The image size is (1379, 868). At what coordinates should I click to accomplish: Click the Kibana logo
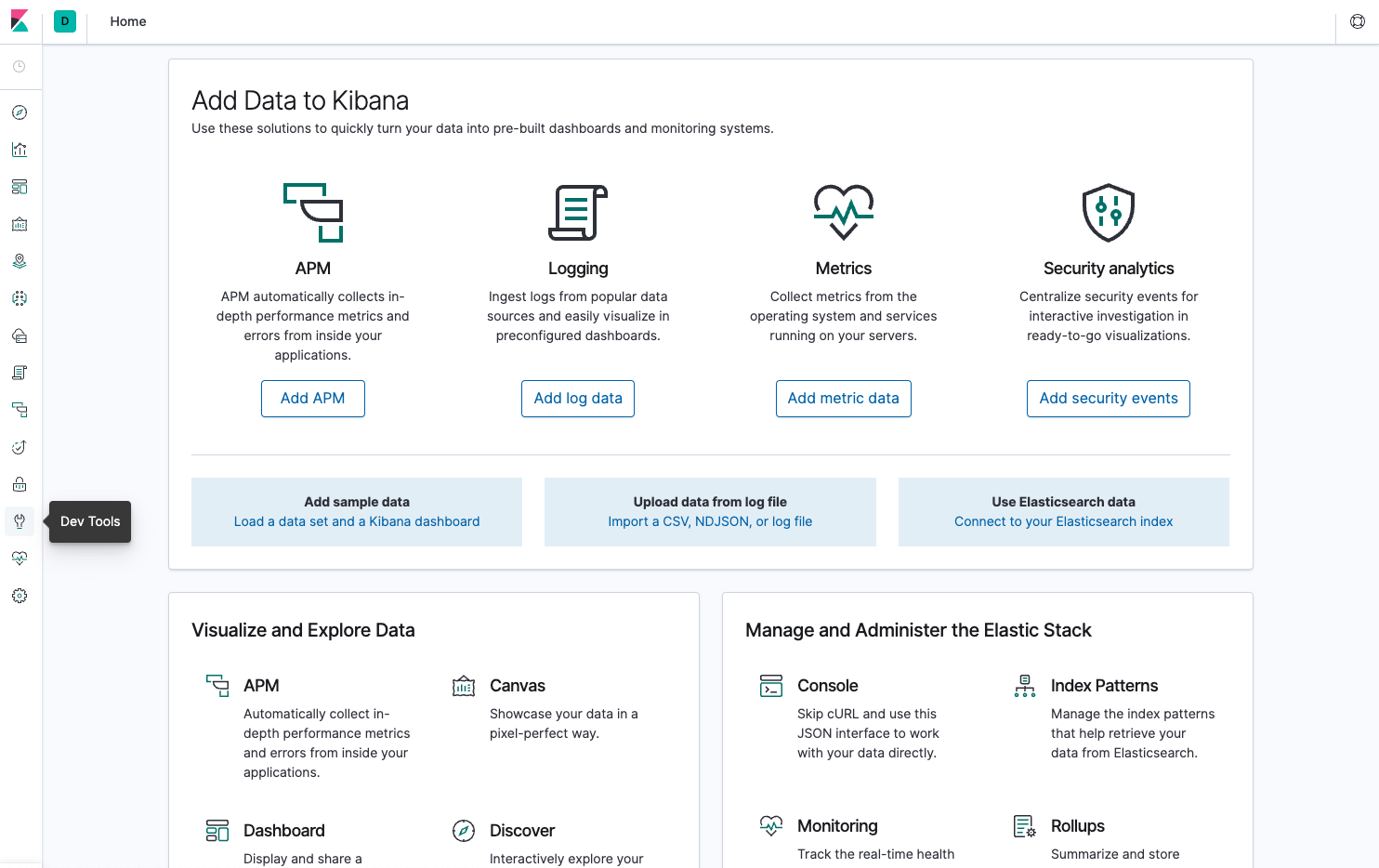[20, 21]
